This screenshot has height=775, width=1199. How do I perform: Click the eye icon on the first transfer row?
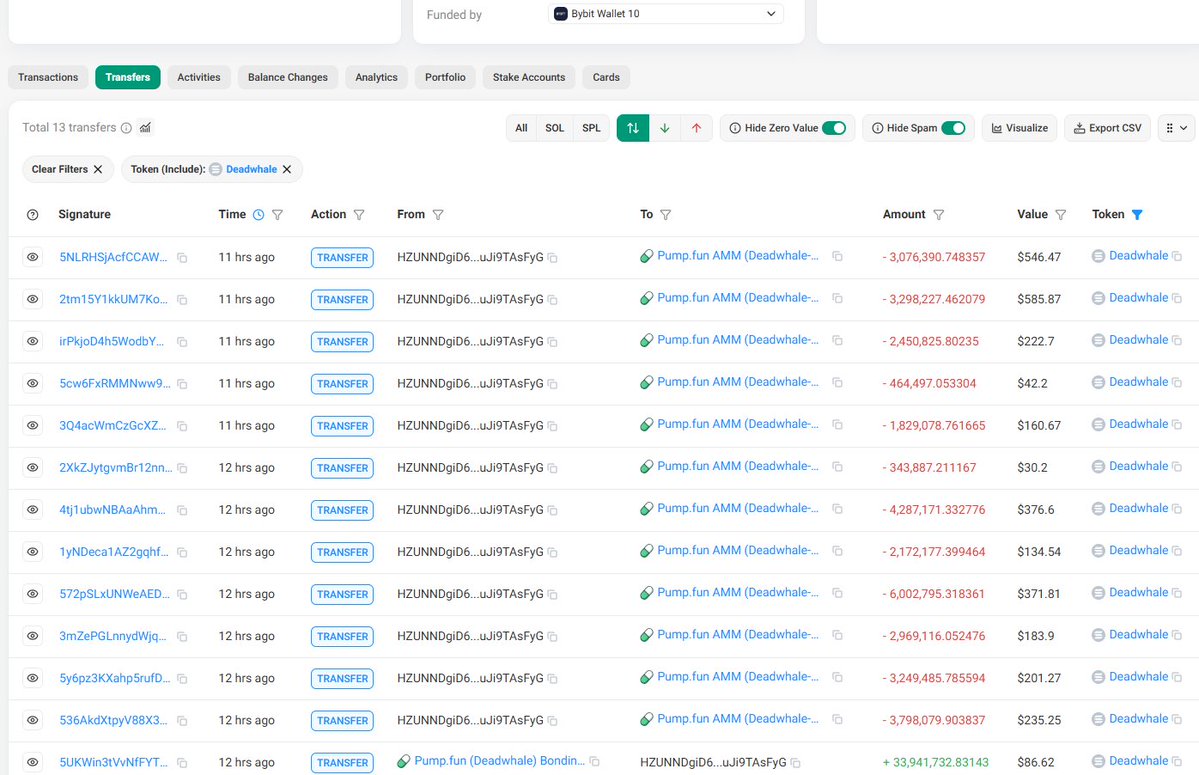click(32, 257)
